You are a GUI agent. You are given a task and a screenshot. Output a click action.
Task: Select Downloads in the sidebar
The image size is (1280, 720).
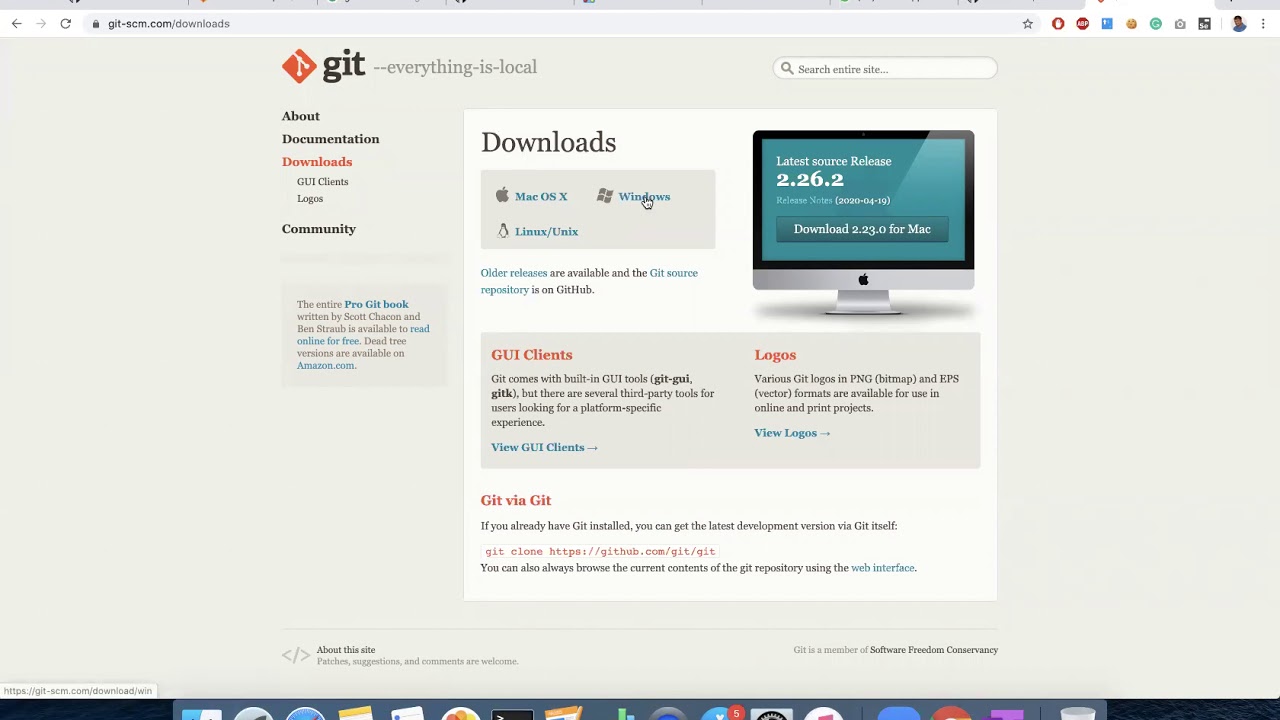[317, 162]
